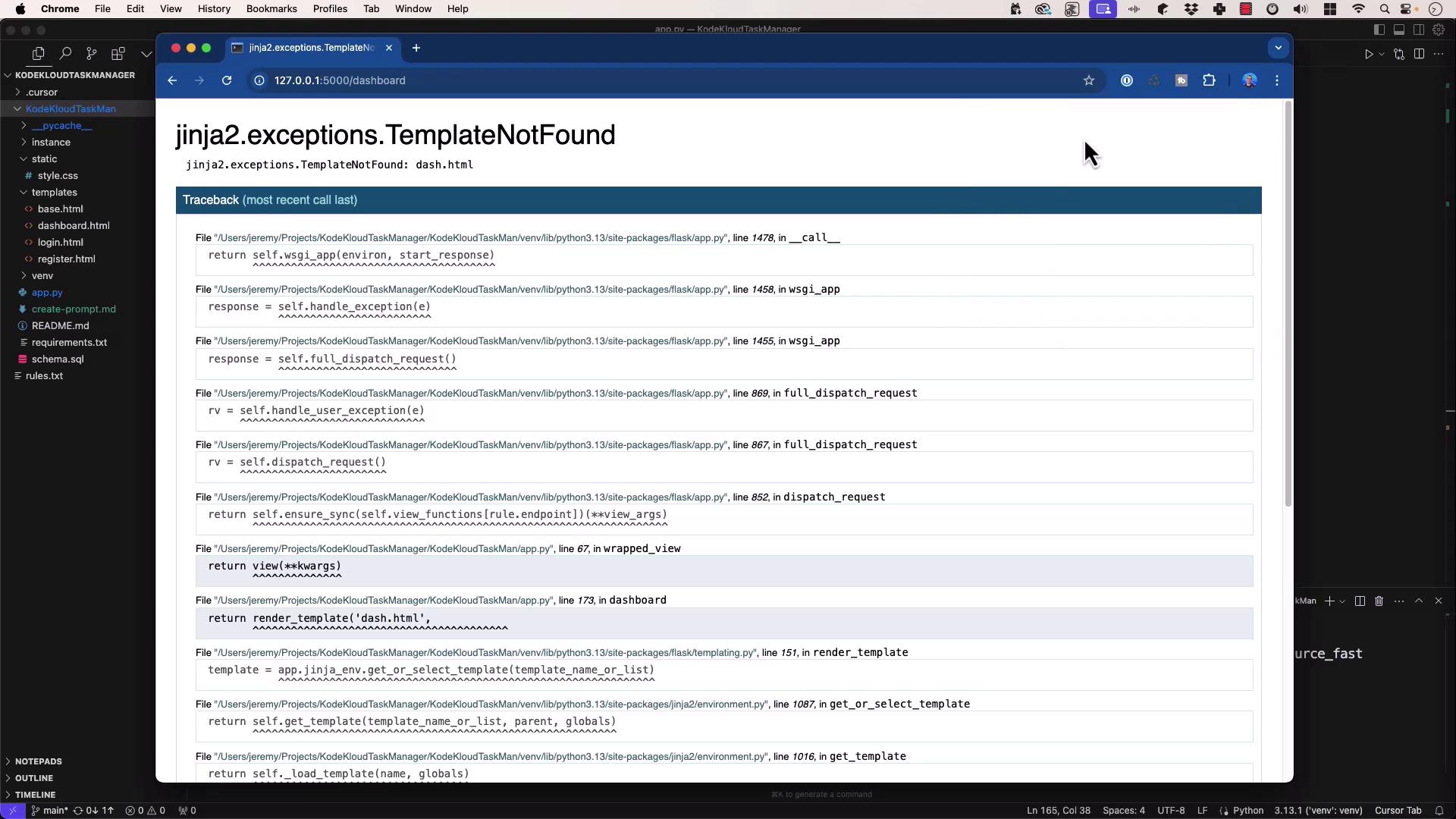Bookmark this page with star icon
The height and width of the screenshot is (819, 1456).
pyautogui.click(x=1088, y=80)
